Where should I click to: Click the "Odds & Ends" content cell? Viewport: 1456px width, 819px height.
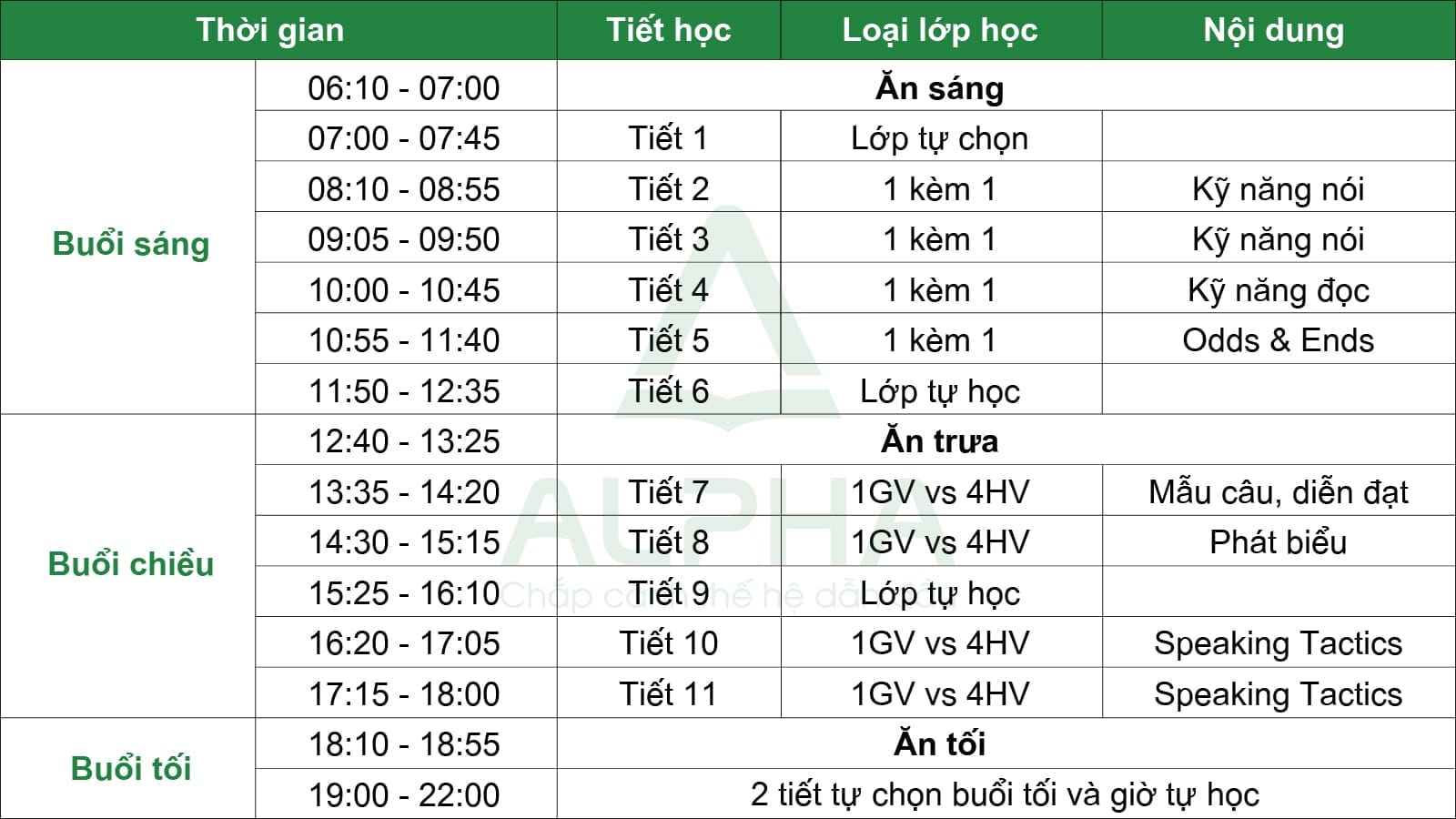(x=1279, y=339)
